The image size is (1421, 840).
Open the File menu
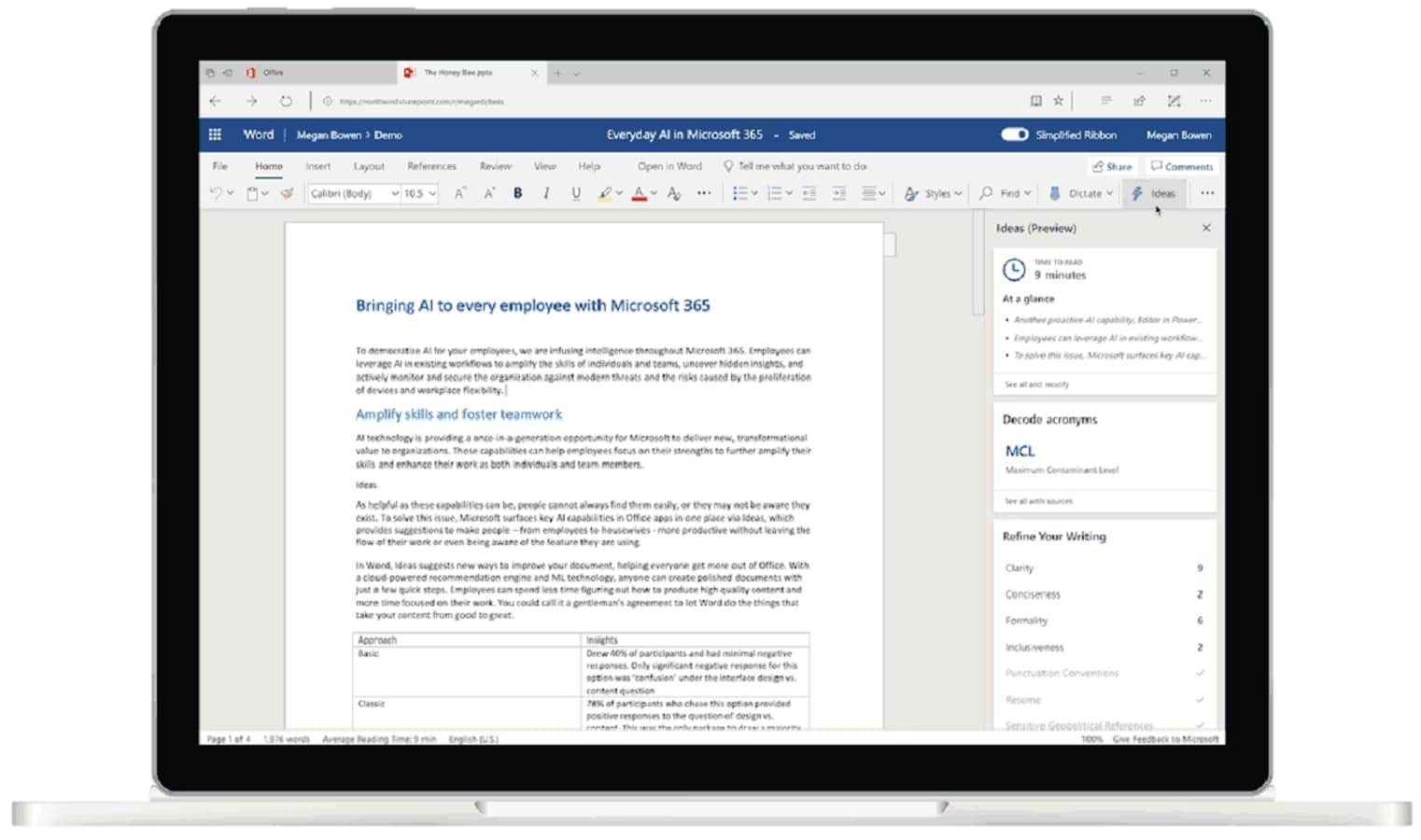220,166
